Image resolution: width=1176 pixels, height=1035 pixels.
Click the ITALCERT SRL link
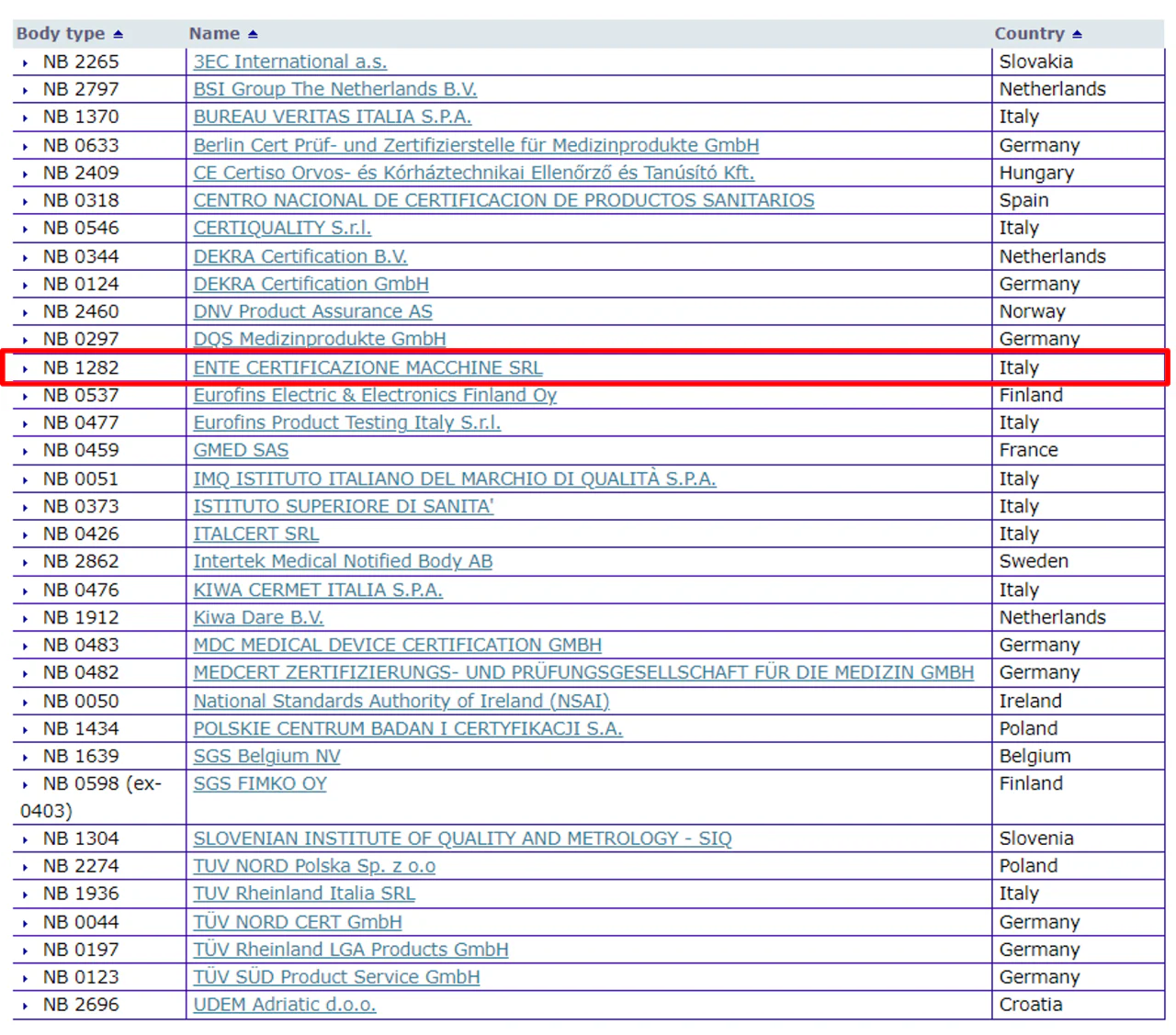point(256,534)
